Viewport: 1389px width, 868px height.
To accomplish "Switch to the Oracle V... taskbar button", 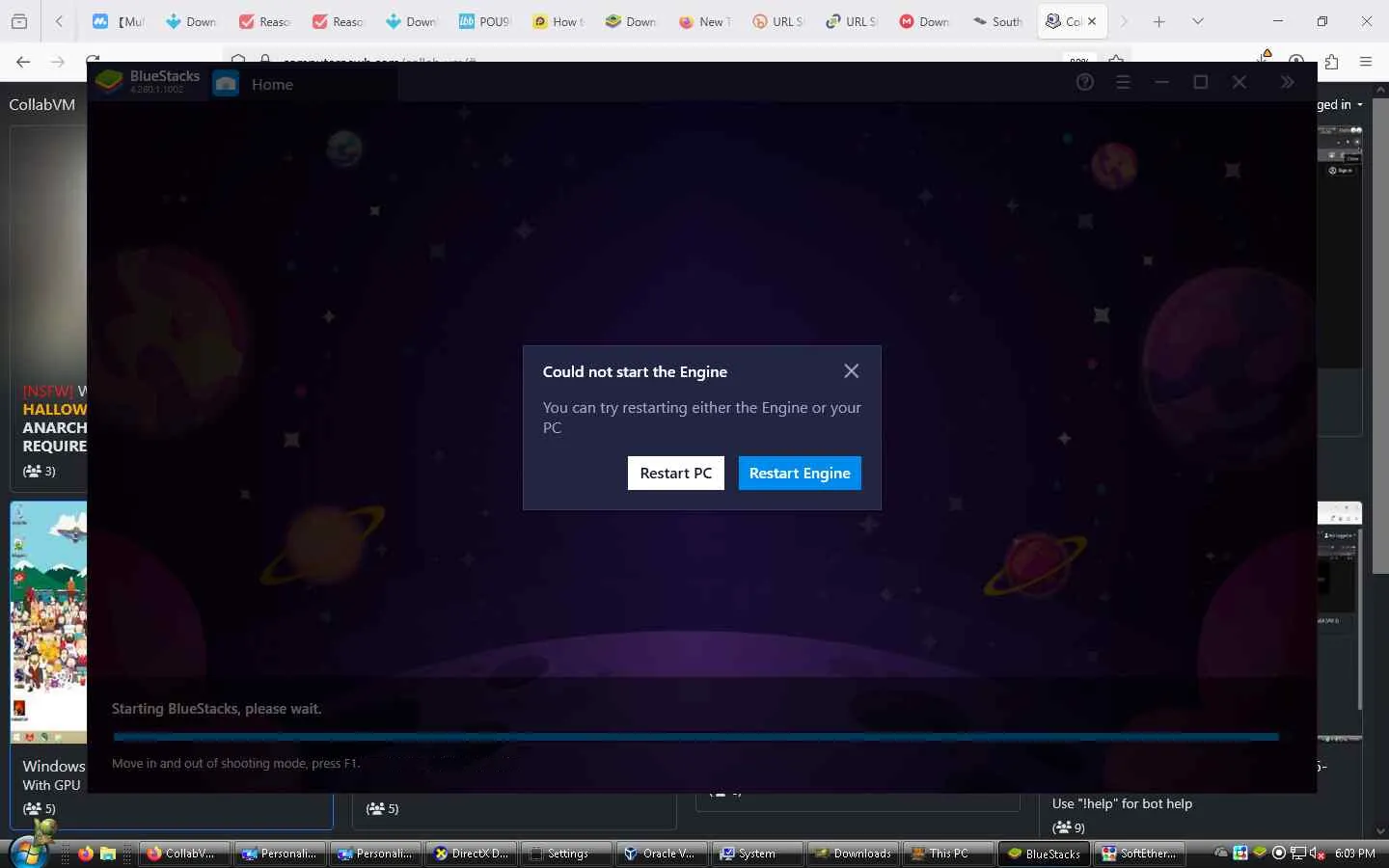I will tap(661, 854).
